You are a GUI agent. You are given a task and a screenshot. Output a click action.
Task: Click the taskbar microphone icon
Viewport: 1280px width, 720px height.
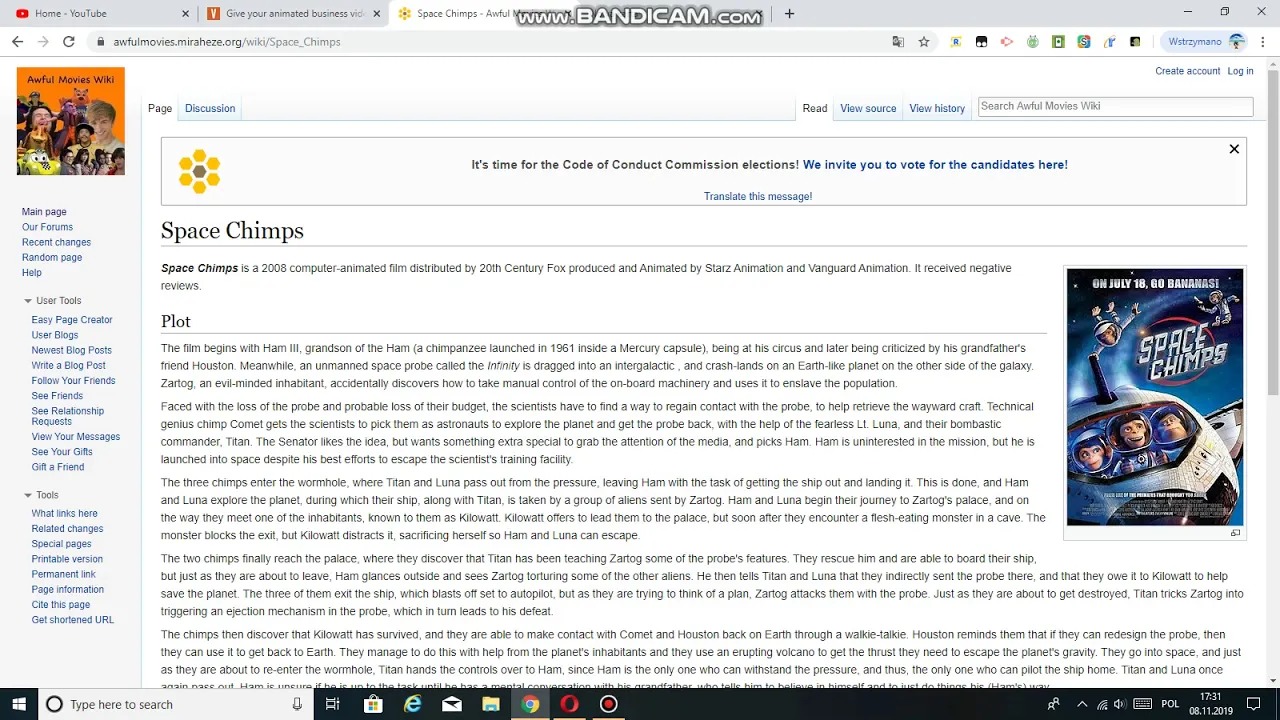[297, 704]
